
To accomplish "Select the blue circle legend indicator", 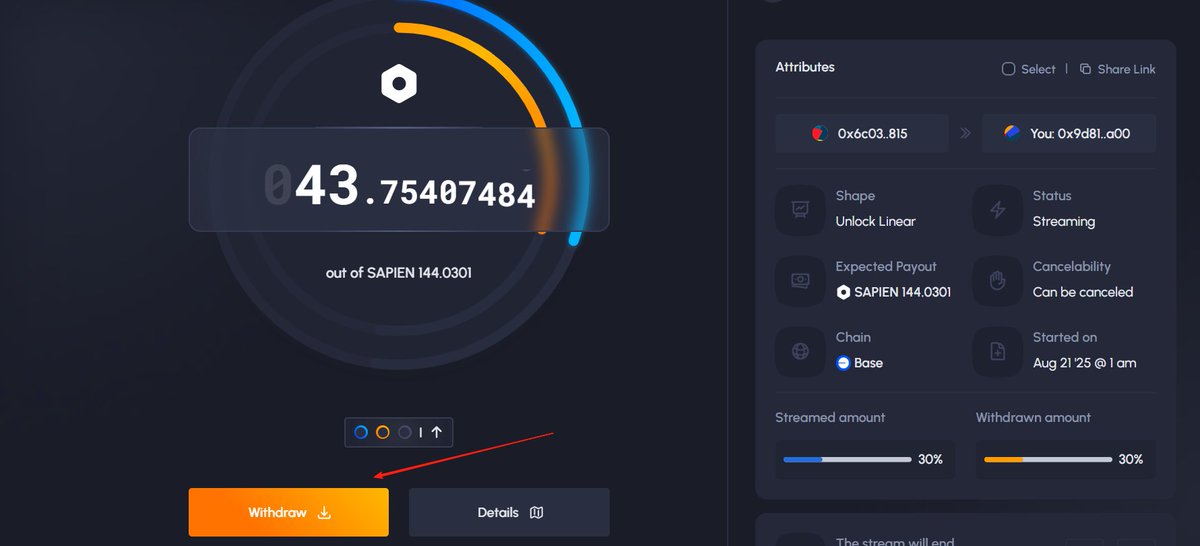I will click(361, 432).
